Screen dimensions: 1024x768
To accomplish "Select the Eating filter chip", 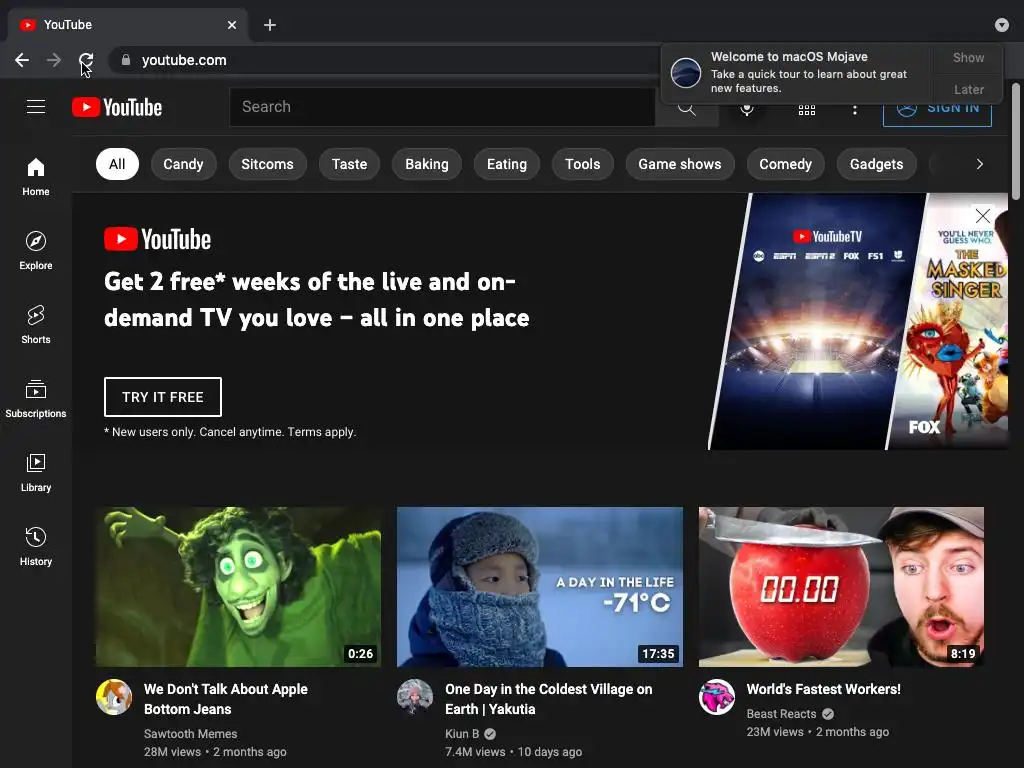I will pos(507,164).
